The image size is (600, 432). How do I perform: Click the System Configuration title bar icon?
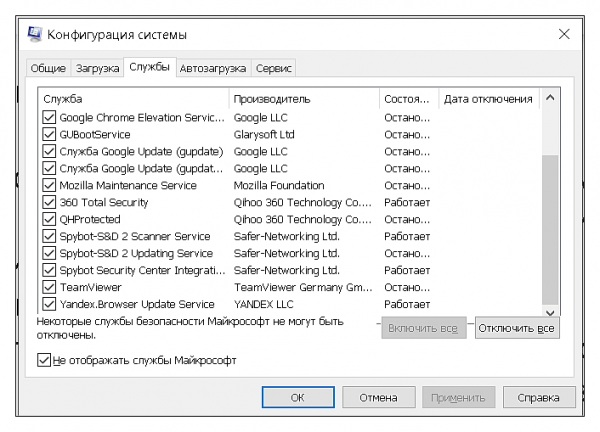point(35,34)
